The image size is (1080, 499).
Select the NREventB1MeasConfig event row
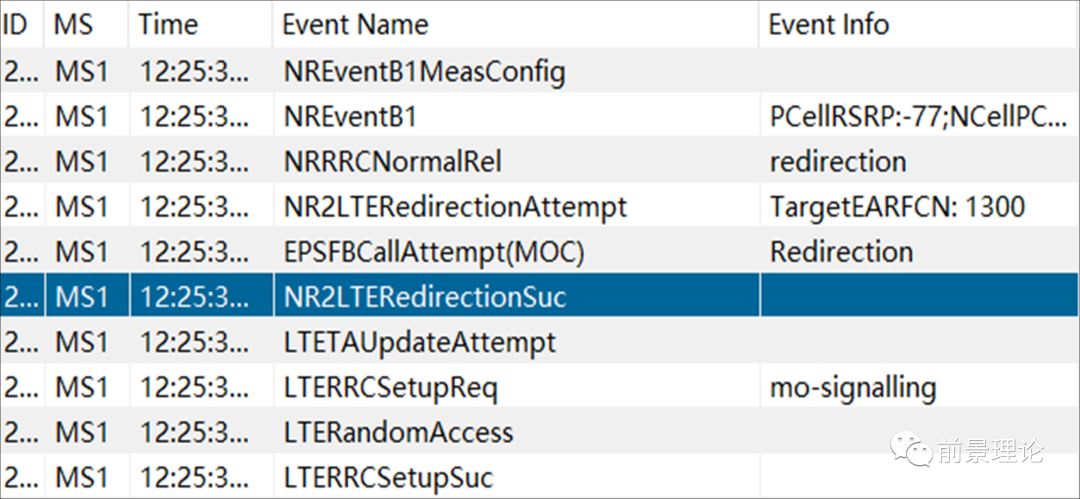pos(424,72)
